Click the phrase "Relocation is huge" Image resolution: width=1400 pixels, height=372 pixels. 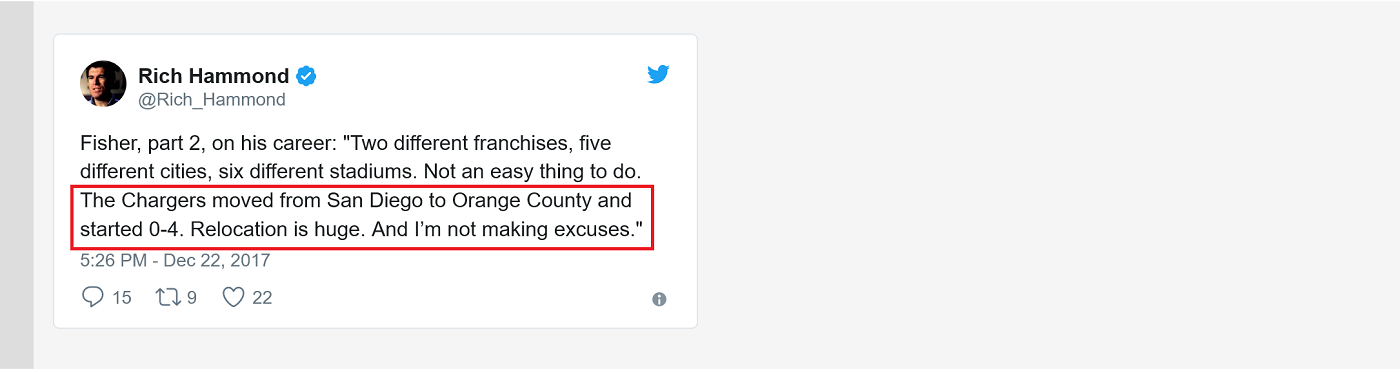(276, 230)
